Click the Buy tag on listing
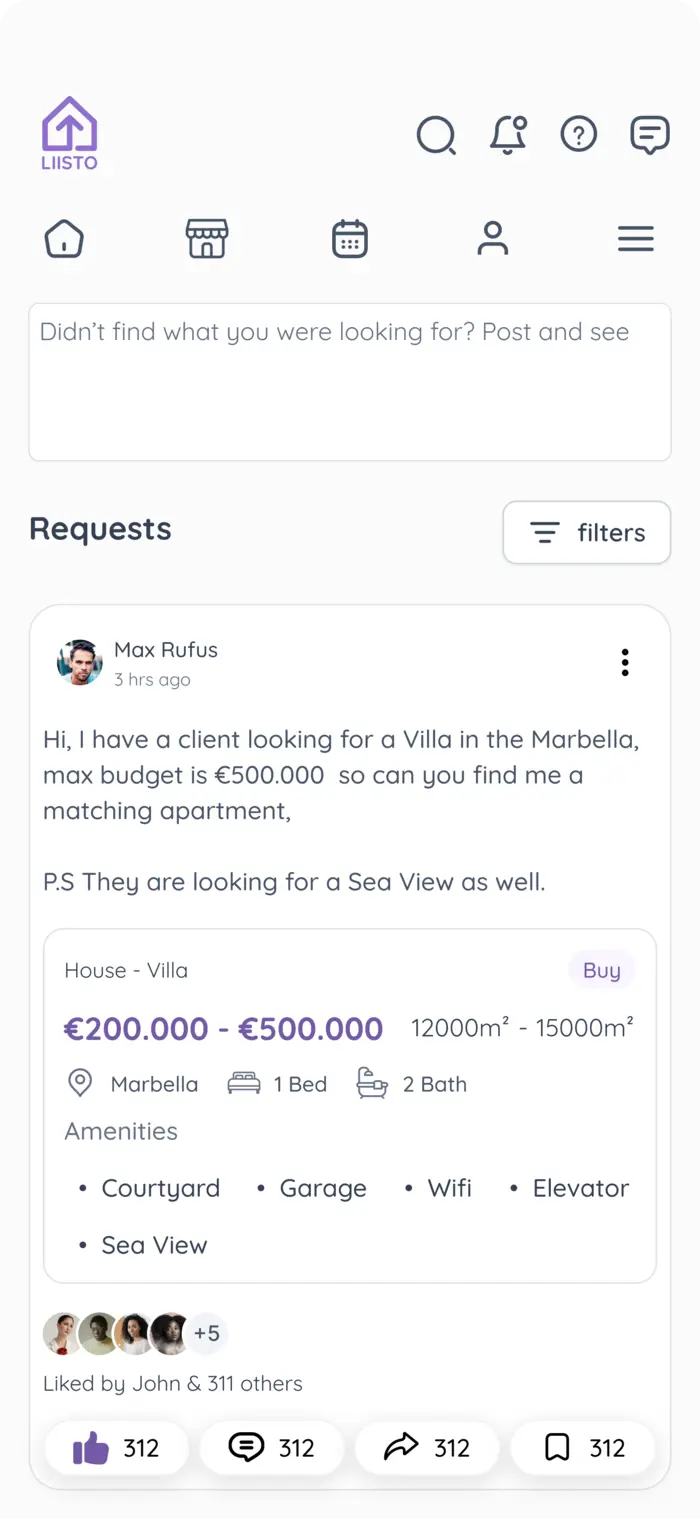Screen dimensions: 700x1519 pyautogui.click(x=602, y=970)
